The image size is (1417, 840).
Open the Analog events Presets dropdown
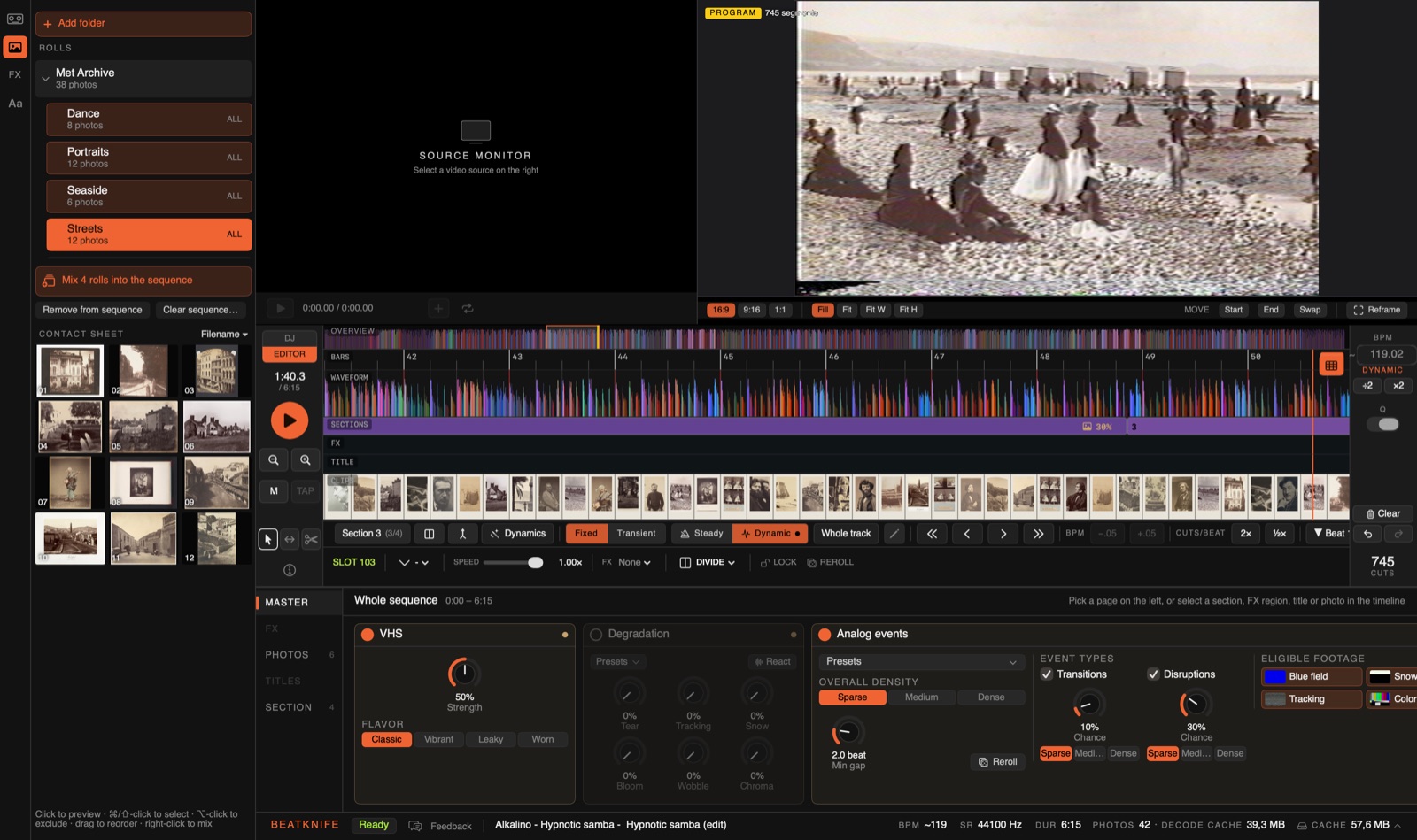921,662
